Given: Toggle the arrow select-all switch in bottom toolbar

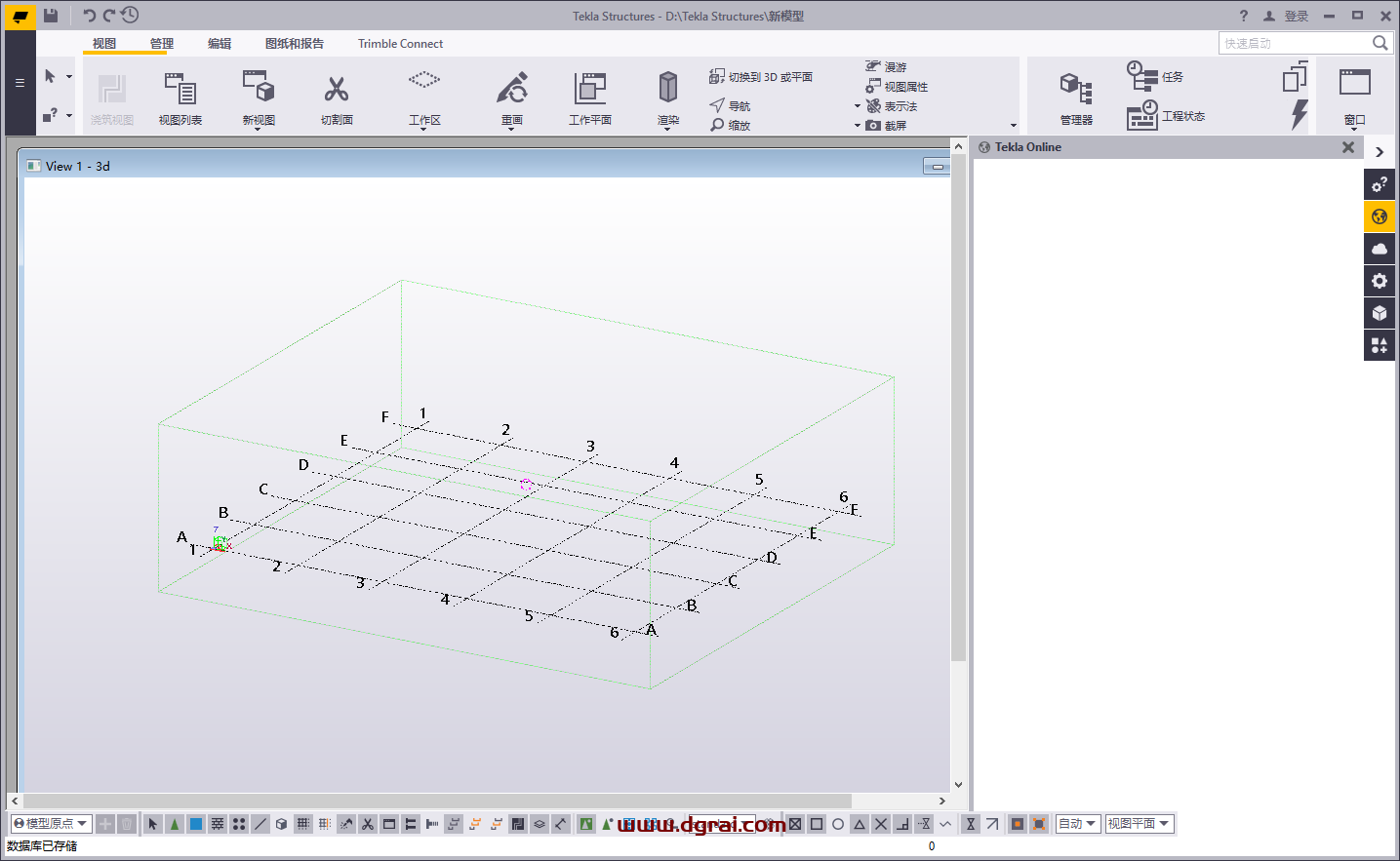Looking at the screenshot, I should tap(153, 824).
